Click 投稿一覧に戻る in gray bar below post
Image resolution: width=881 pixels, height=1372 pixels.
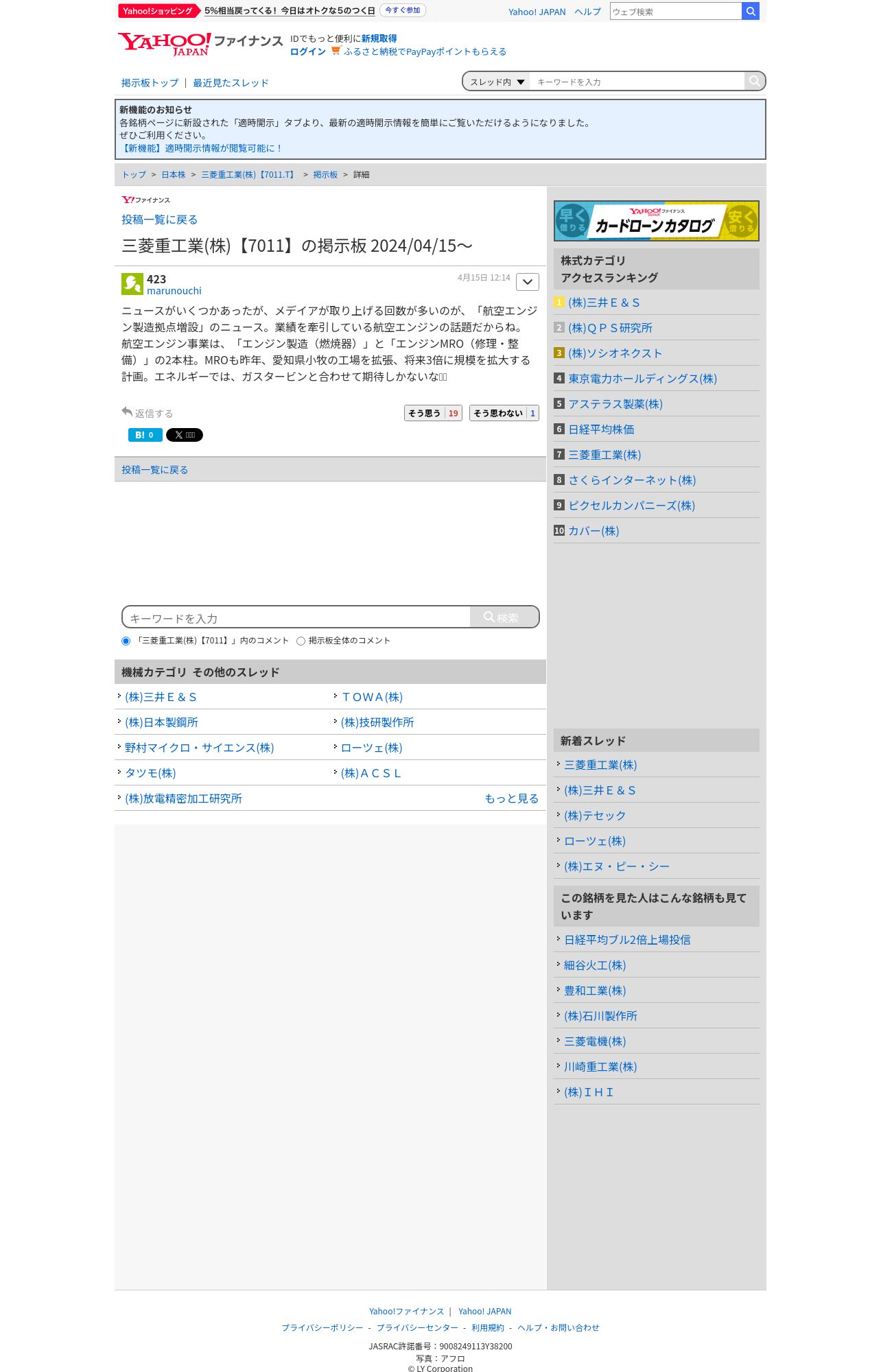154,470
